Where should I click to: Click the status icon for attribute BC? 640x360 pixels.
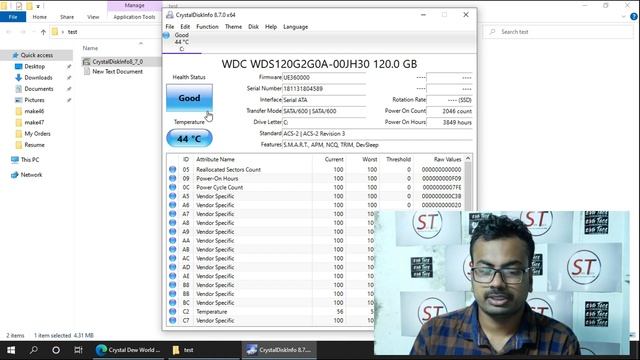pos(173,302)
